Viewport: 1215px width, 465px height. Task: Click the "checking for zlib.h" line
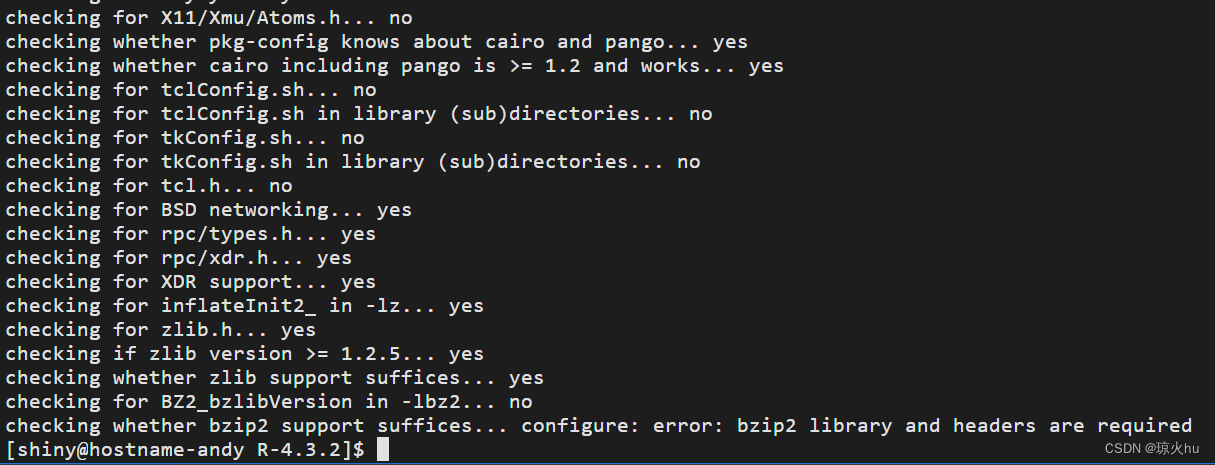pos(160,330)
